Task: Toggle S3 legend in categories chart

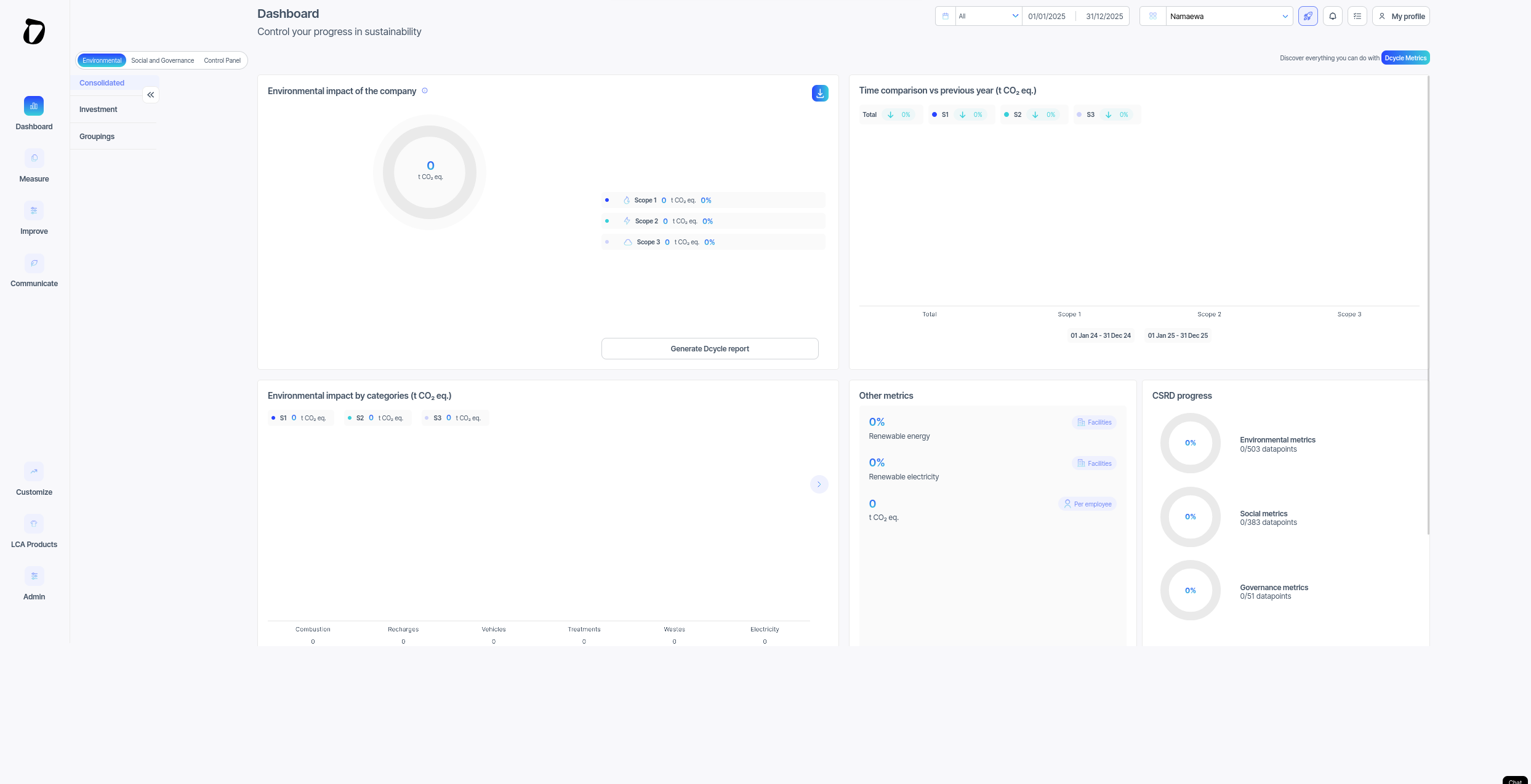Action: 455,418
